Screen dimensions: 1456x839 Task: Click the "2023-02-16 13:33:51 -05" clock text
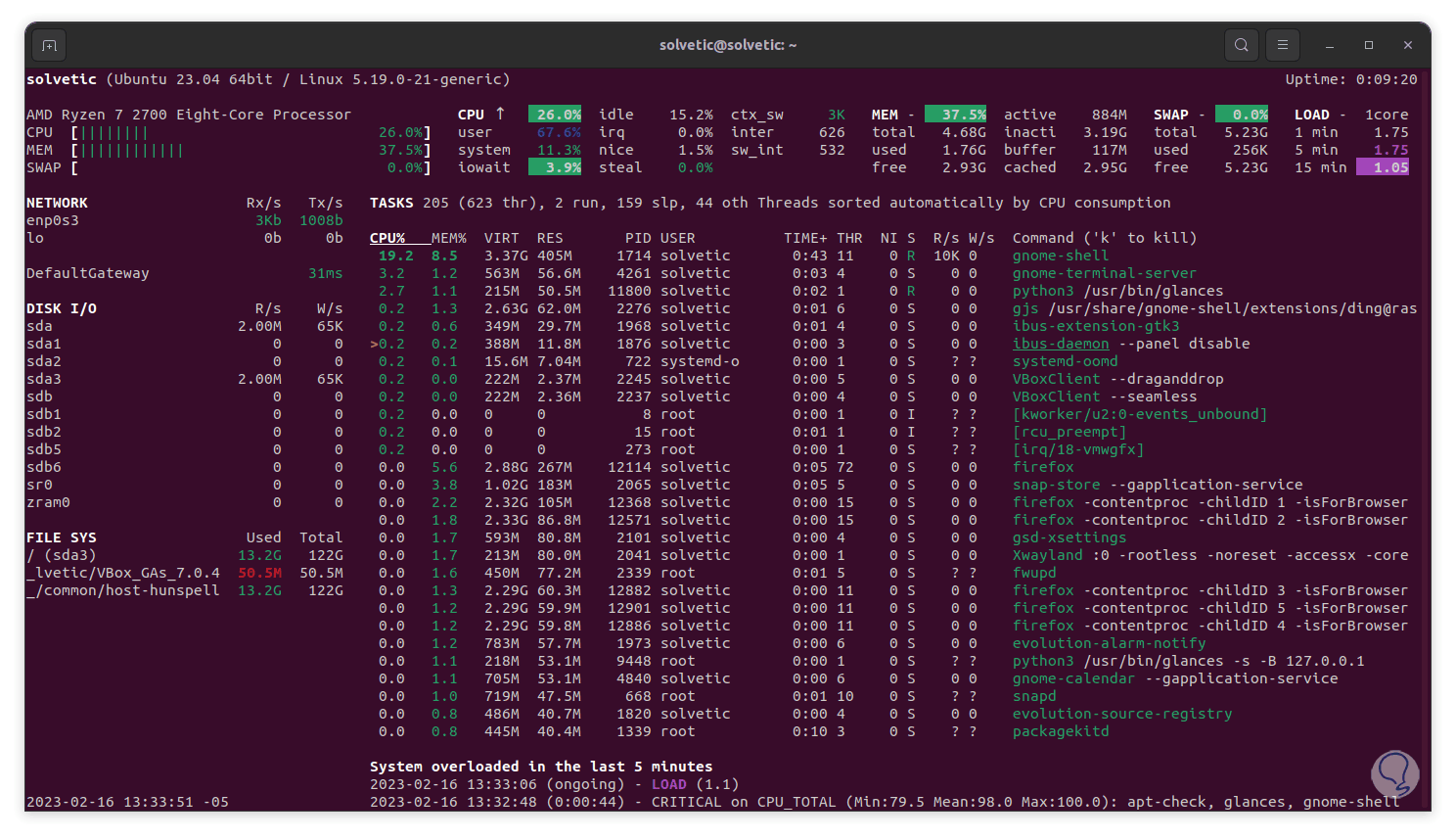pyautogui.click(x=127, y=802)
